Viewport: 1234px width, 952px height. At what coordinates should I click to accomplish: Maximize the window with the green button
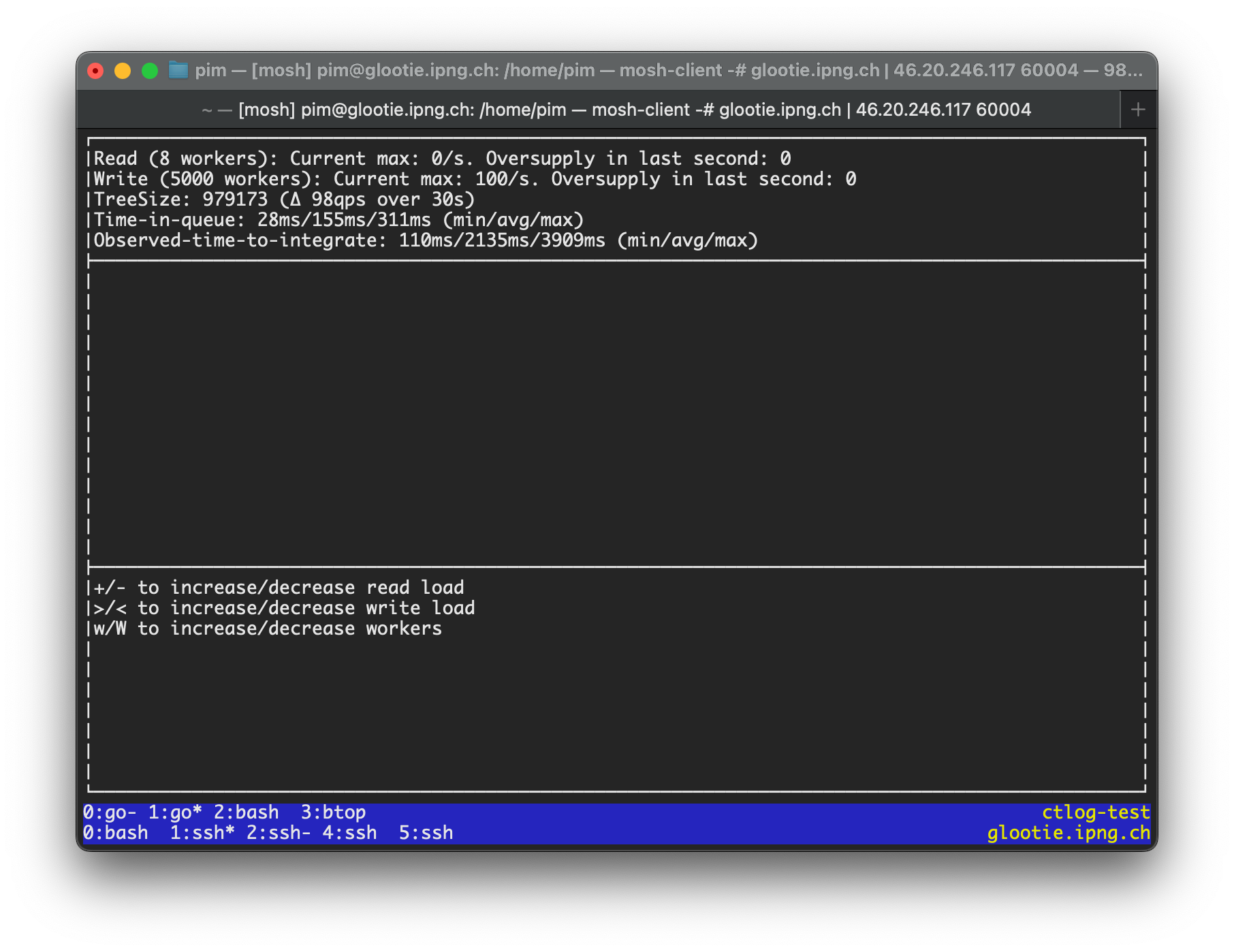coord(150,71)
